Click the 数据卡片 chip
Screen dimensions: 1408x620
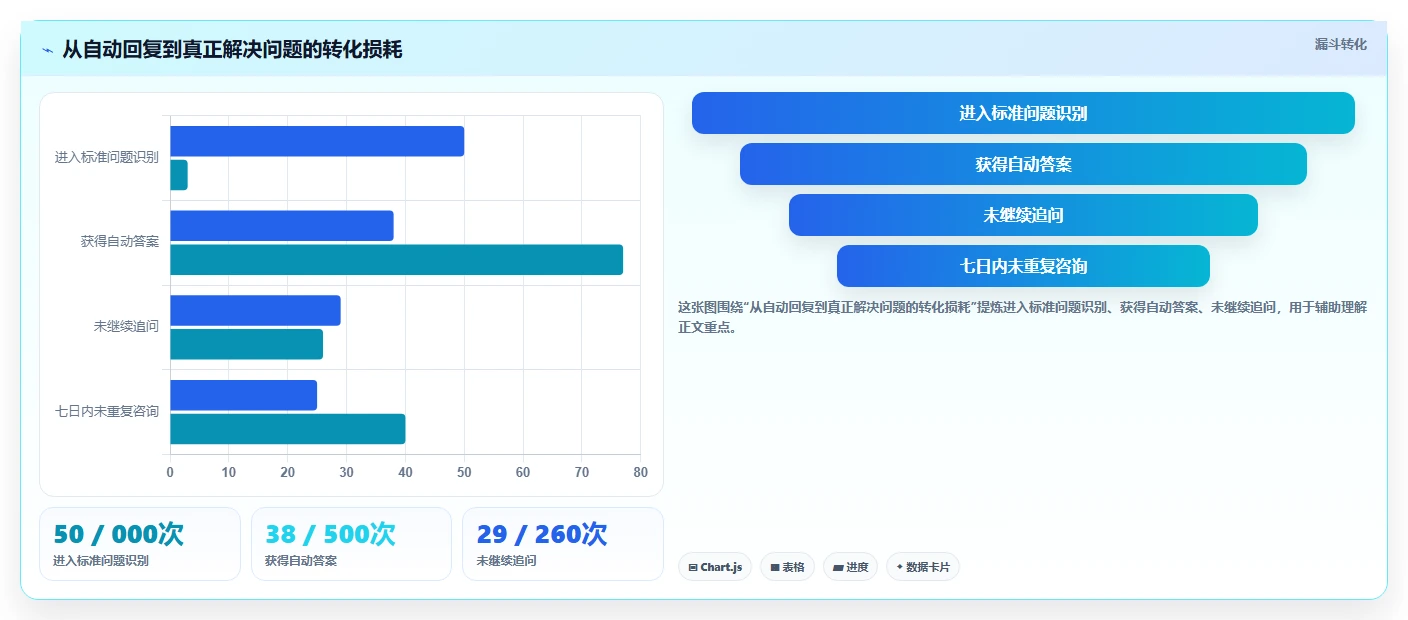923,567
